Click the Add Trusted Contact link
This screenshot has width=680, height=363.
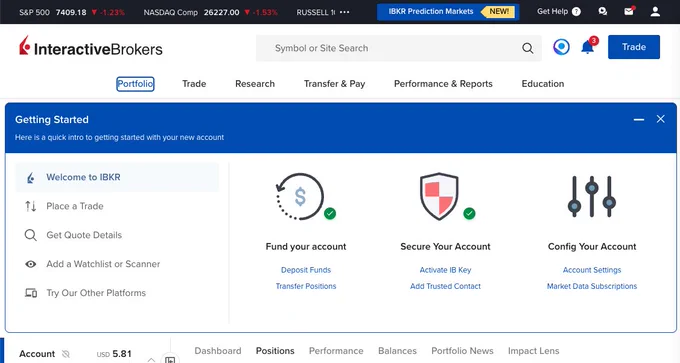[x=445, y=286]
